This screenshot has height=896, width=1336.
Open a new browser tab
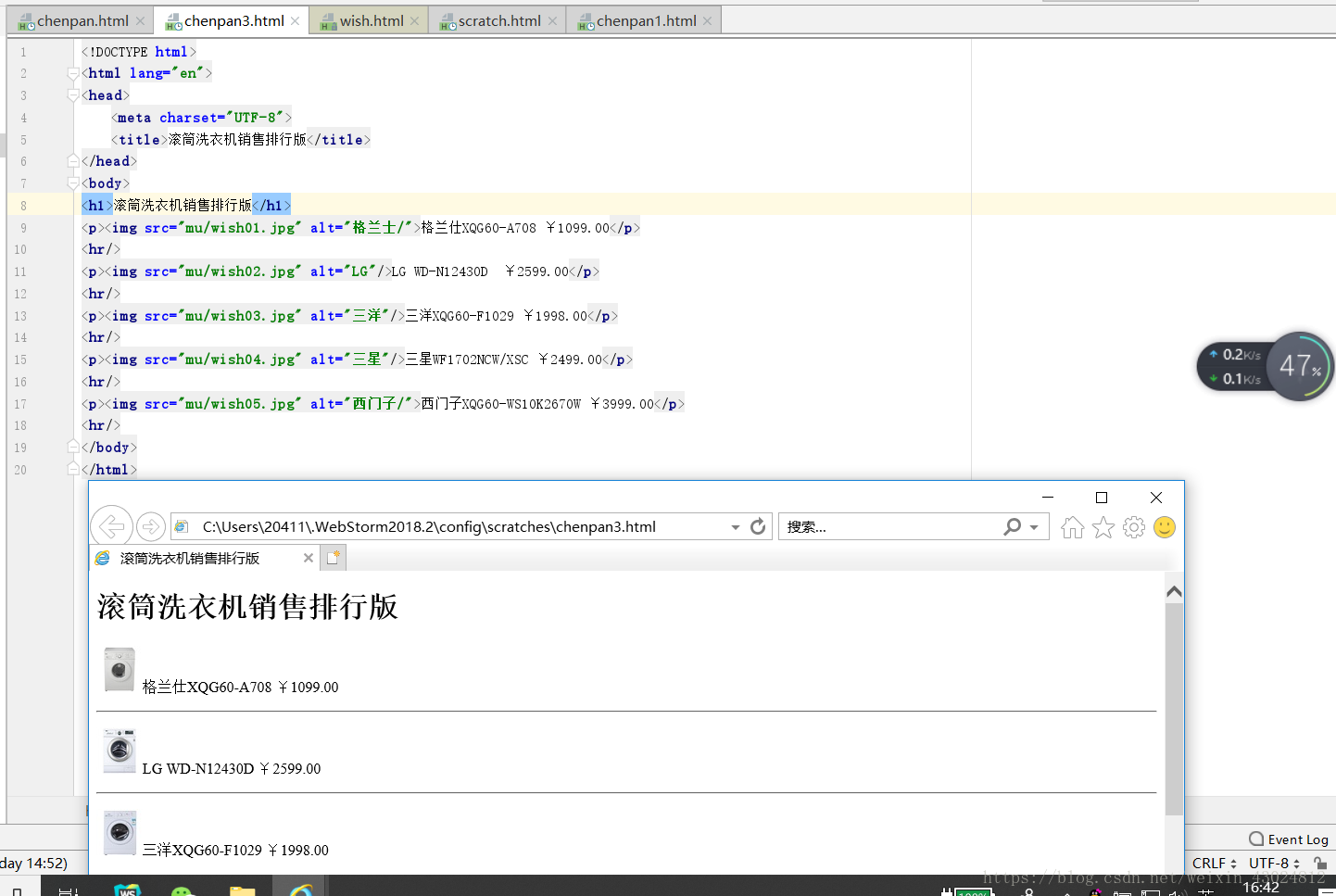tap(334, 558)
